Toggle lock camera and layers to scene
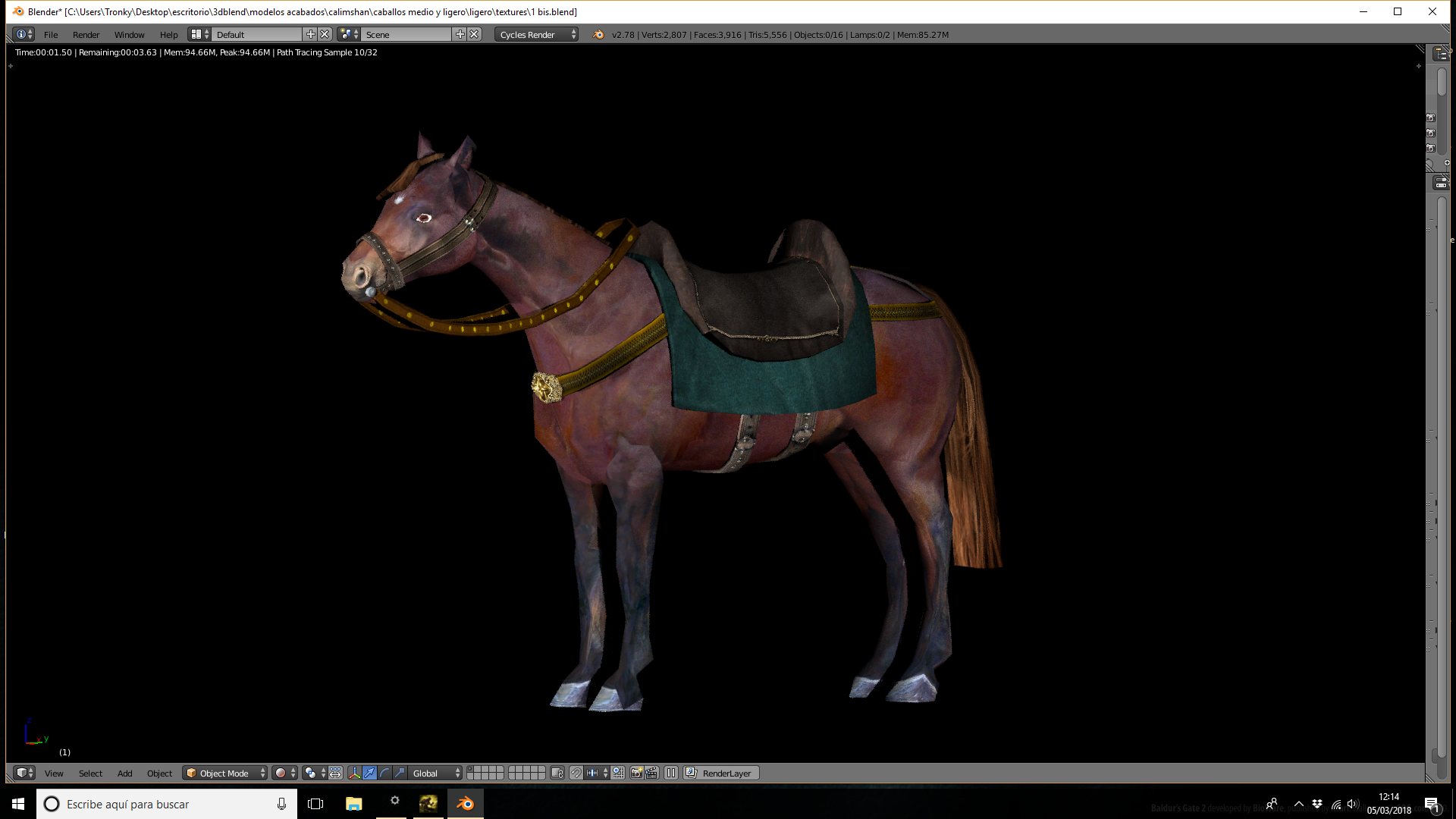 pos(557,773)
